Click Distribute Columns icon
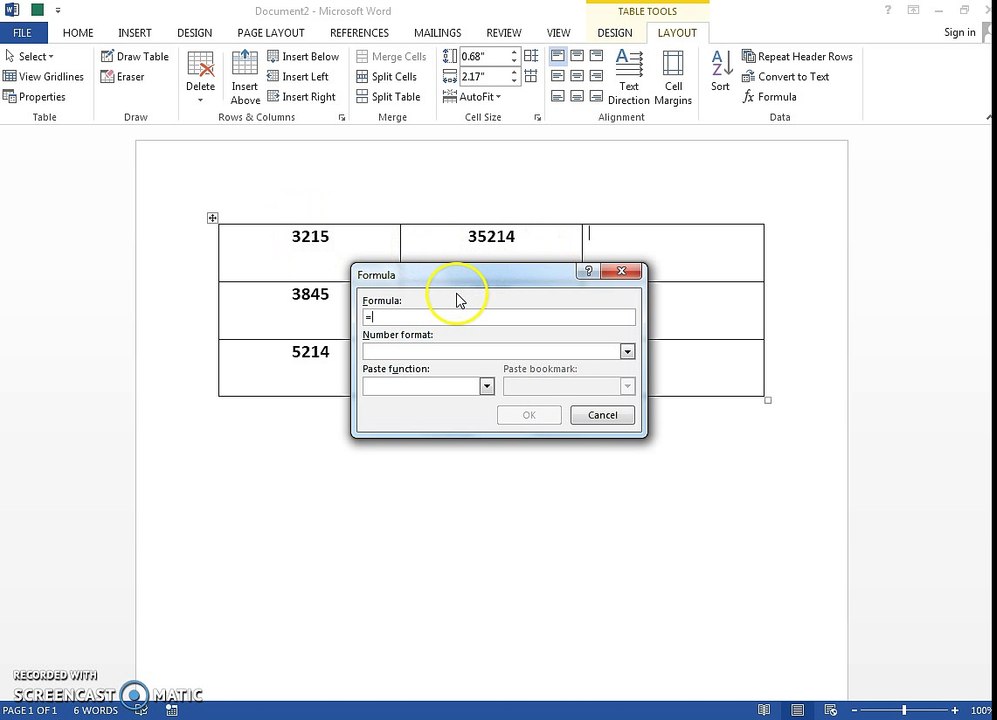The width and height of the screenshot is (997, 720). coord(531,76)
